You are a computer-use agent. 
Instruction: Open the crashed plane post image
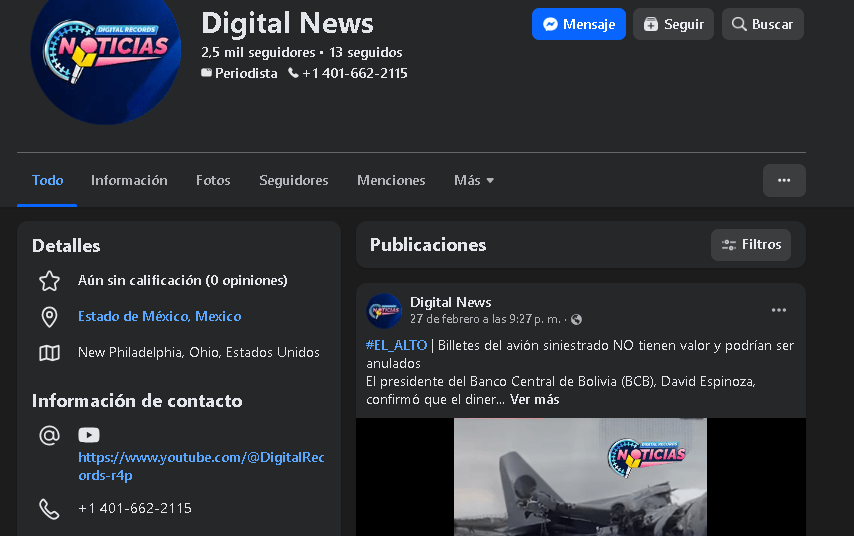(x=580, y=477)
